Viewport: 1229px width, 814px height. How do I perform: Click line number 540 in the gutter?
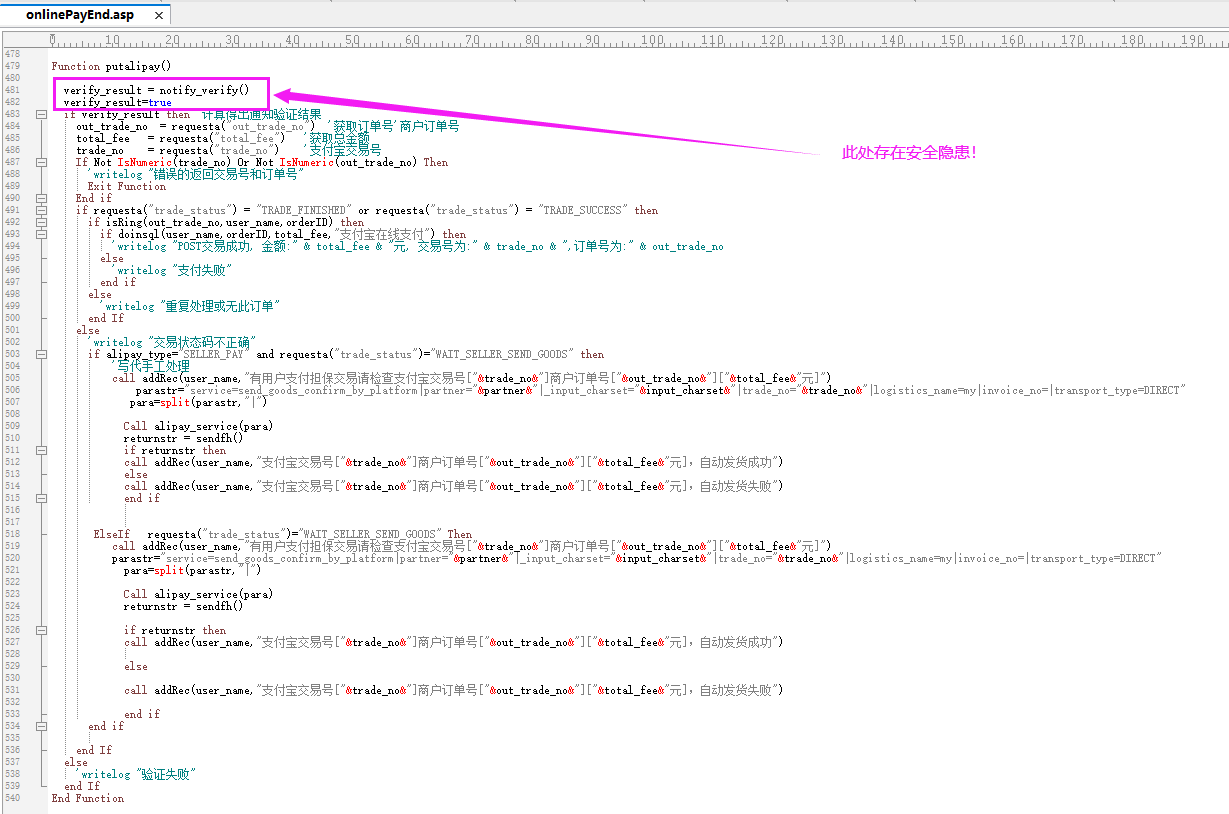pyautogui.click(x=12, y=798)
